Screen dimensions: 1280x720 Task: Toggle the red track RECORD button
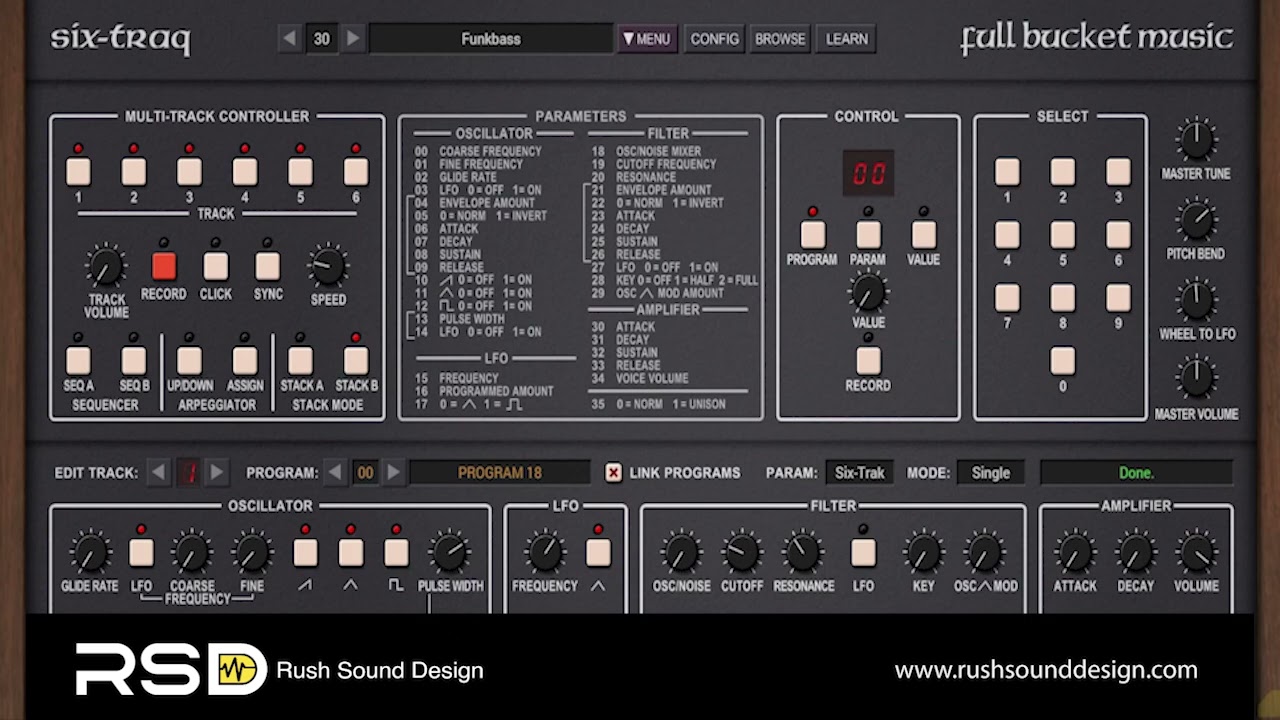point(164,265)
